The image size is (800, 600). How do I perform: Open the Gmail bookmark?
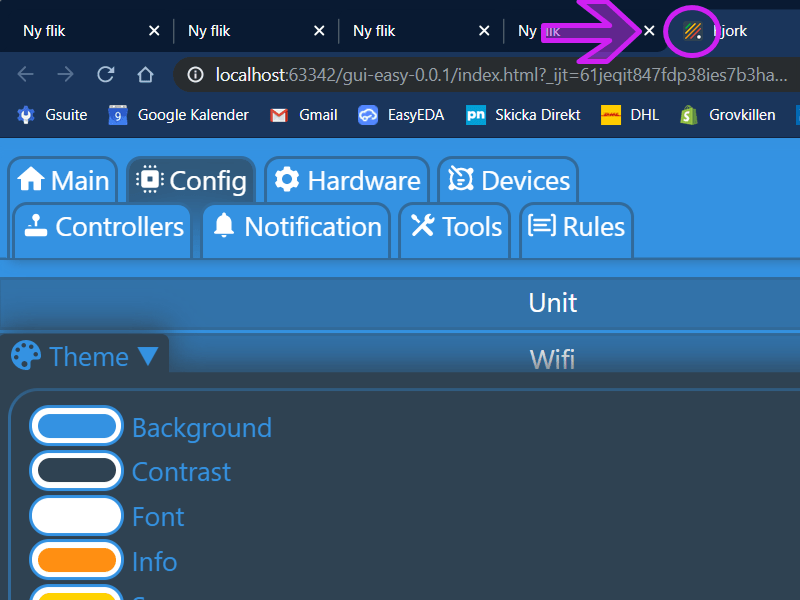304,115
